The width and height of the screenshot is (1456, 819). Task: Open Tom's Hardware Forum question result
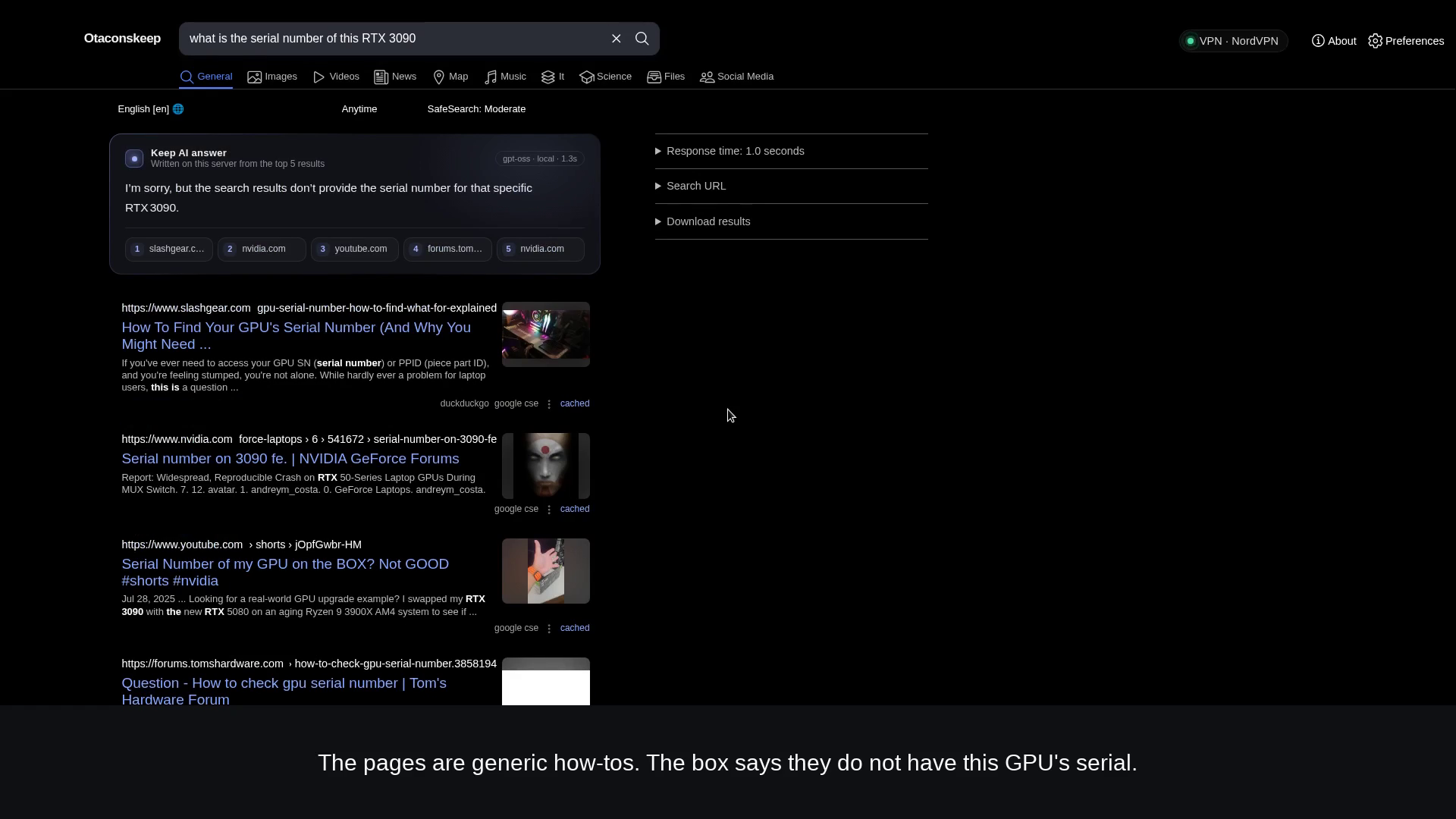click(x=284, y=692)
